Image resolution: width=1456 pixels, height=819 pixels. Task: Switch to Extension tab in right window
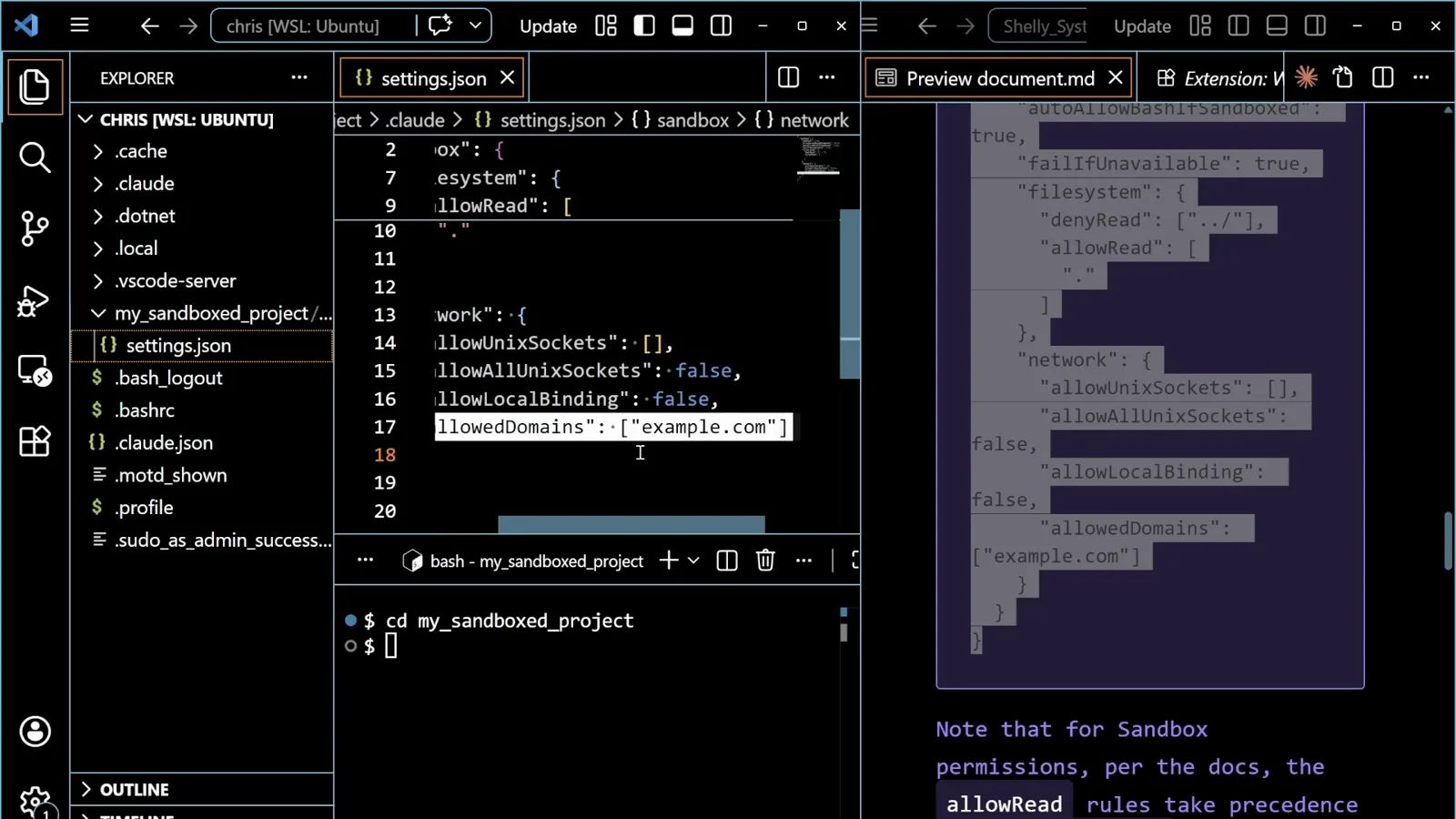(1219, 79)
